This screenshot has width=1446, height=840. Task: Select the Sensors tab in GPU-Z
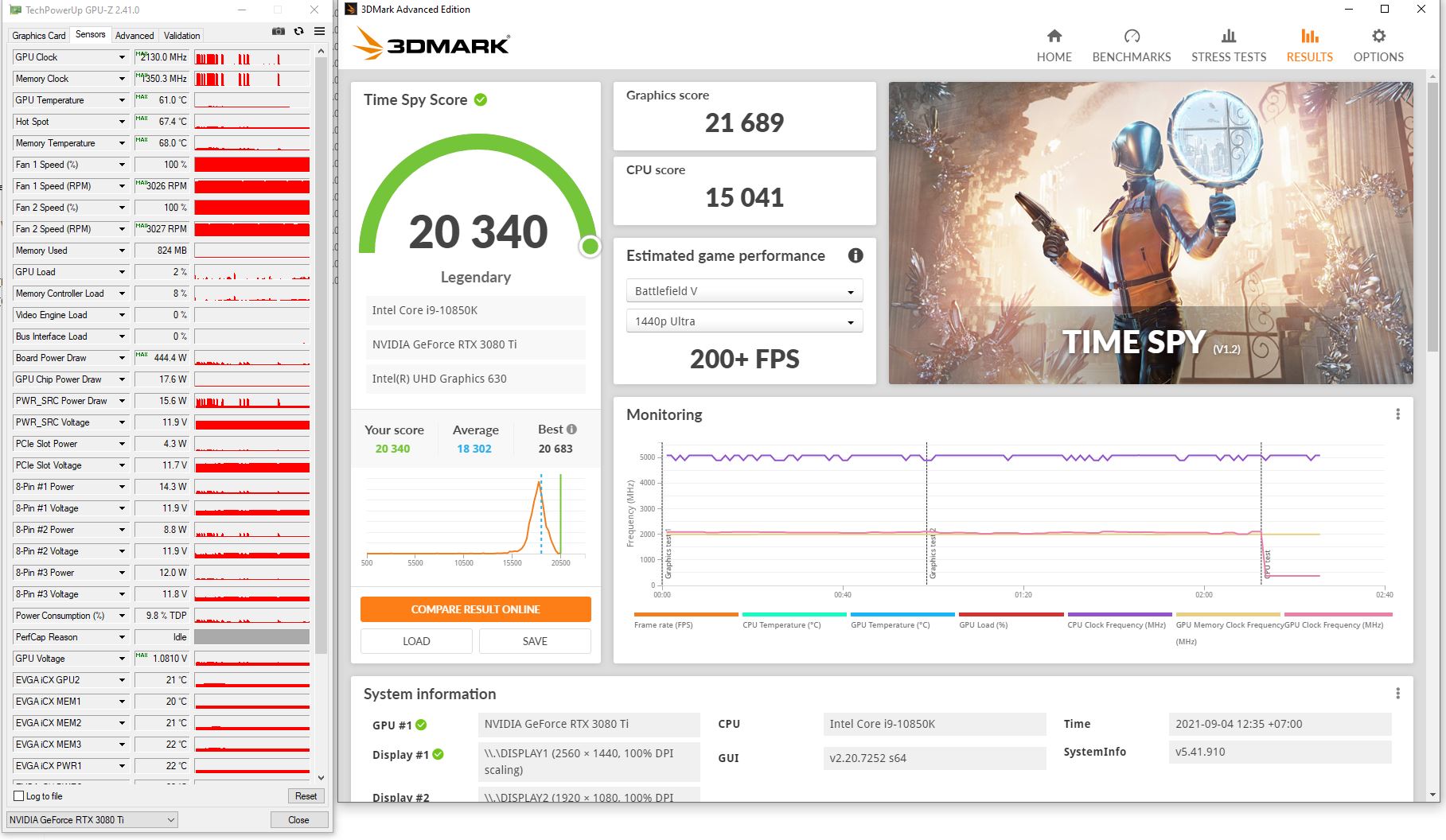pyautogui.click(x=90, y=34)
